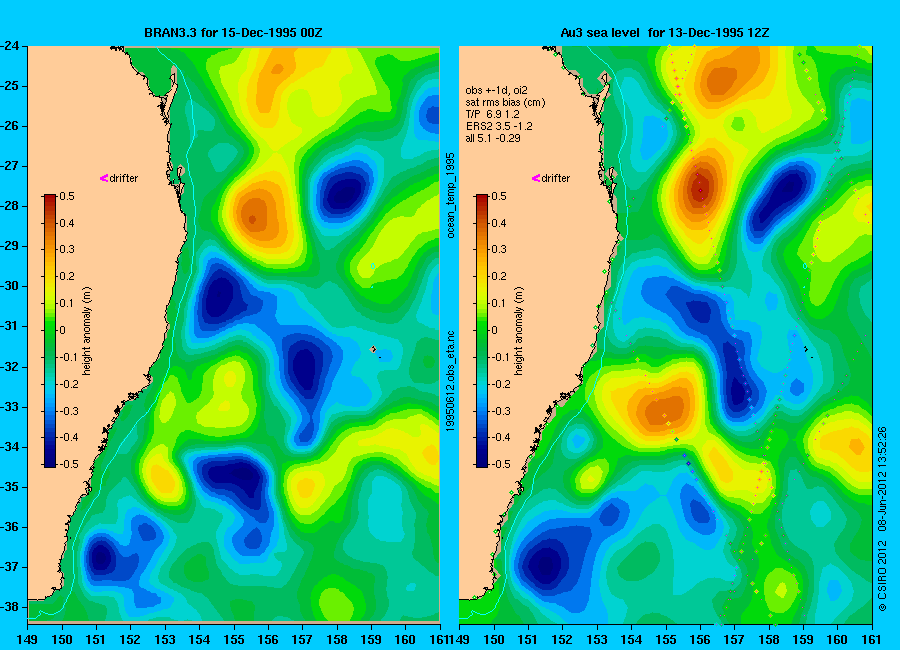Click the -0.3 tick on Au3 color bar

pos(501,411)
